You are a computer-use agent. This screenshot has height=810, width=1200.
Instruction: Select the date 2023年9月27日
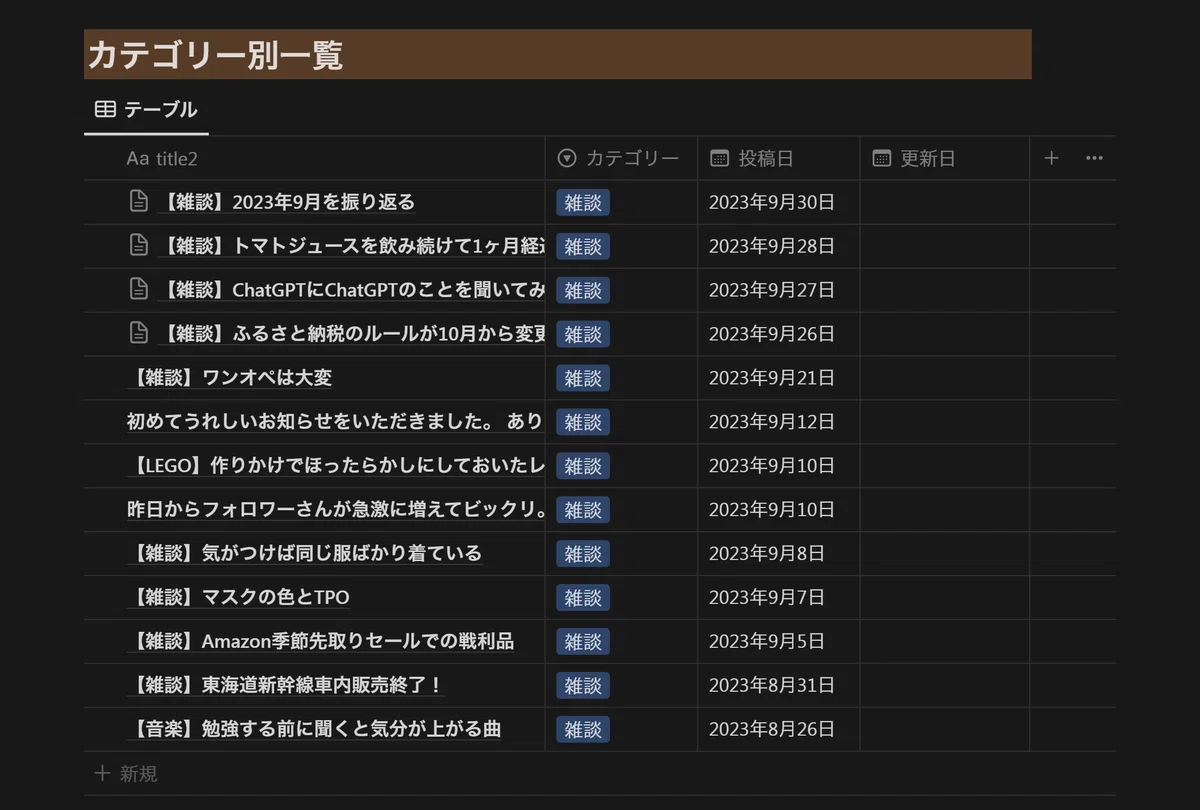(x=771, y=290)
